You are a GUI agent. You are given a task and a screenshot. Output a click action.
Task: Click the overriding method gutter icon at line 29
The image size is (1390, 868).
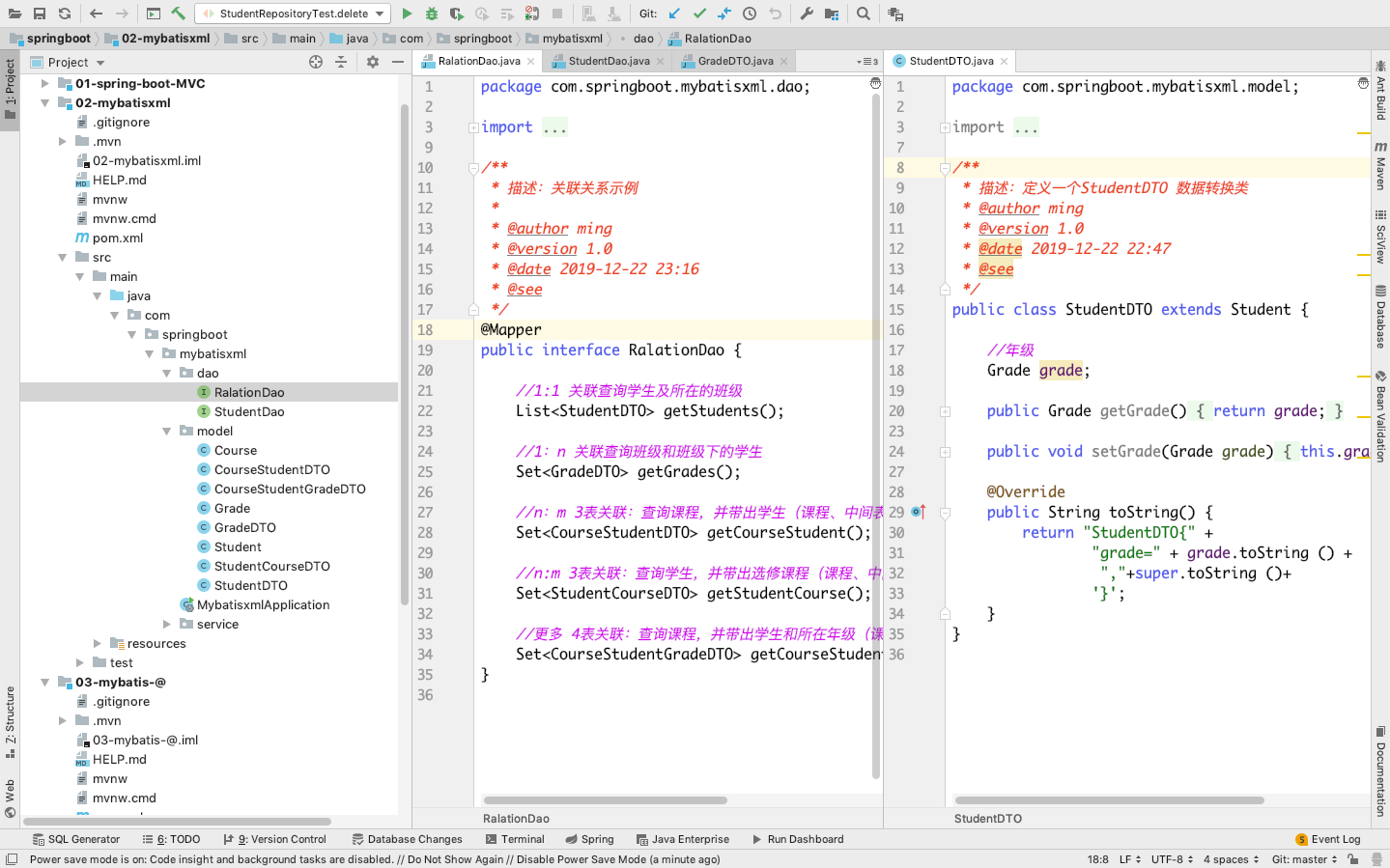pyautogui.click(x=918, y=512)
